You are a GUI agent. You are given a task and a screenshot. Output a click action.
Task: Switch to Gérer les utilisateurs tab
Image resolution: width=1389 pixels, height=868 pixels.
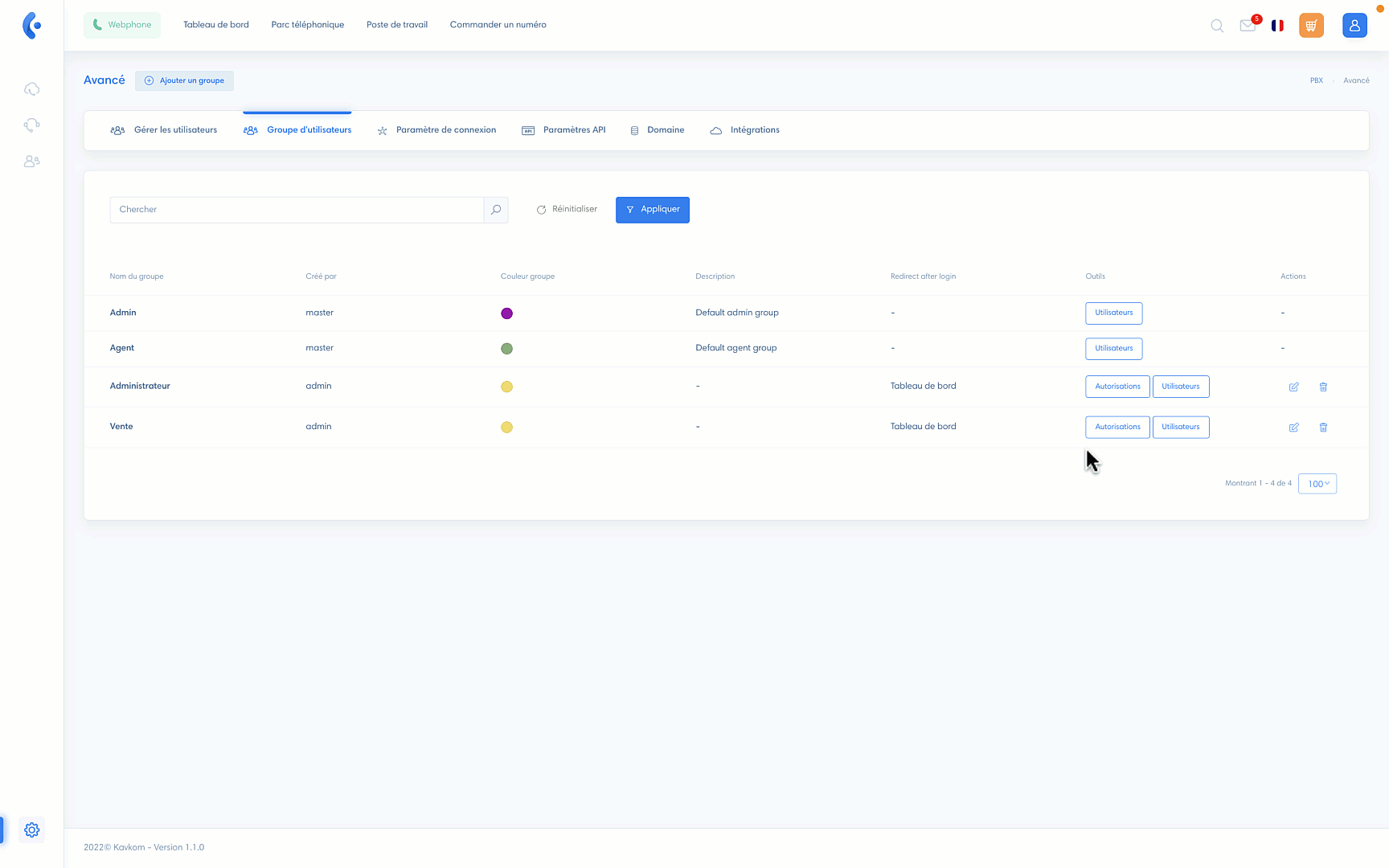point(164,130)
